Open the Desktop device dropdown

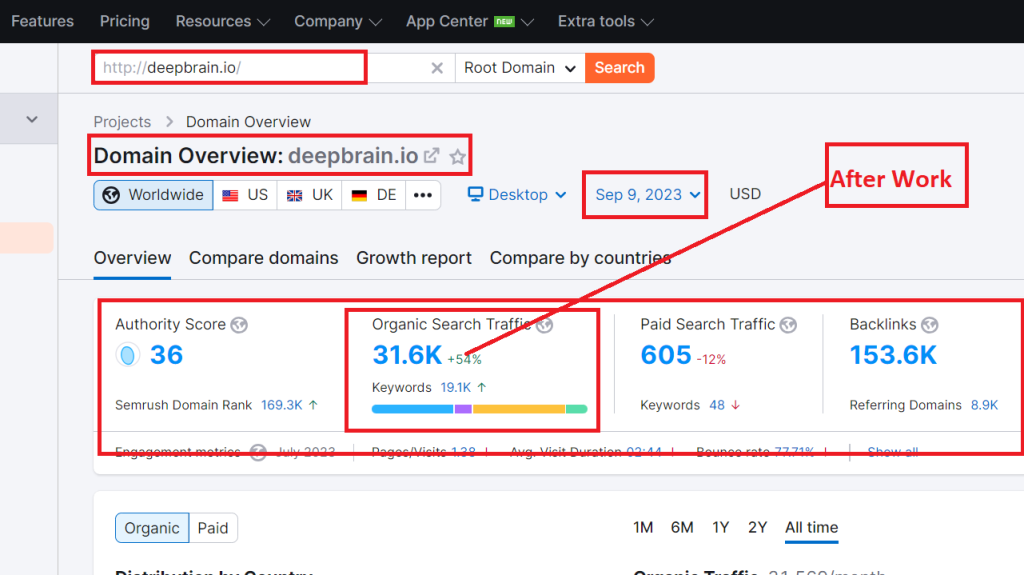517,195
